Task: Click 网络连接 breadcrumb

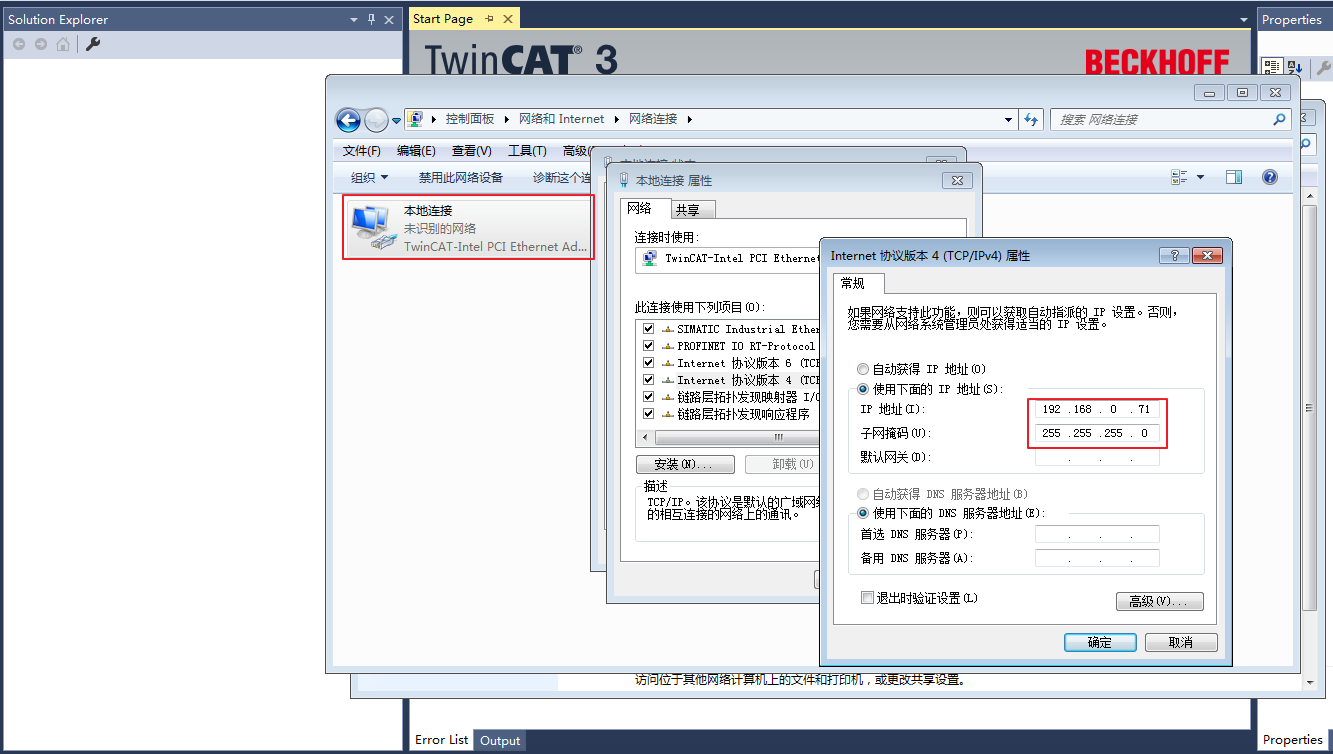Action: point(653,119)
